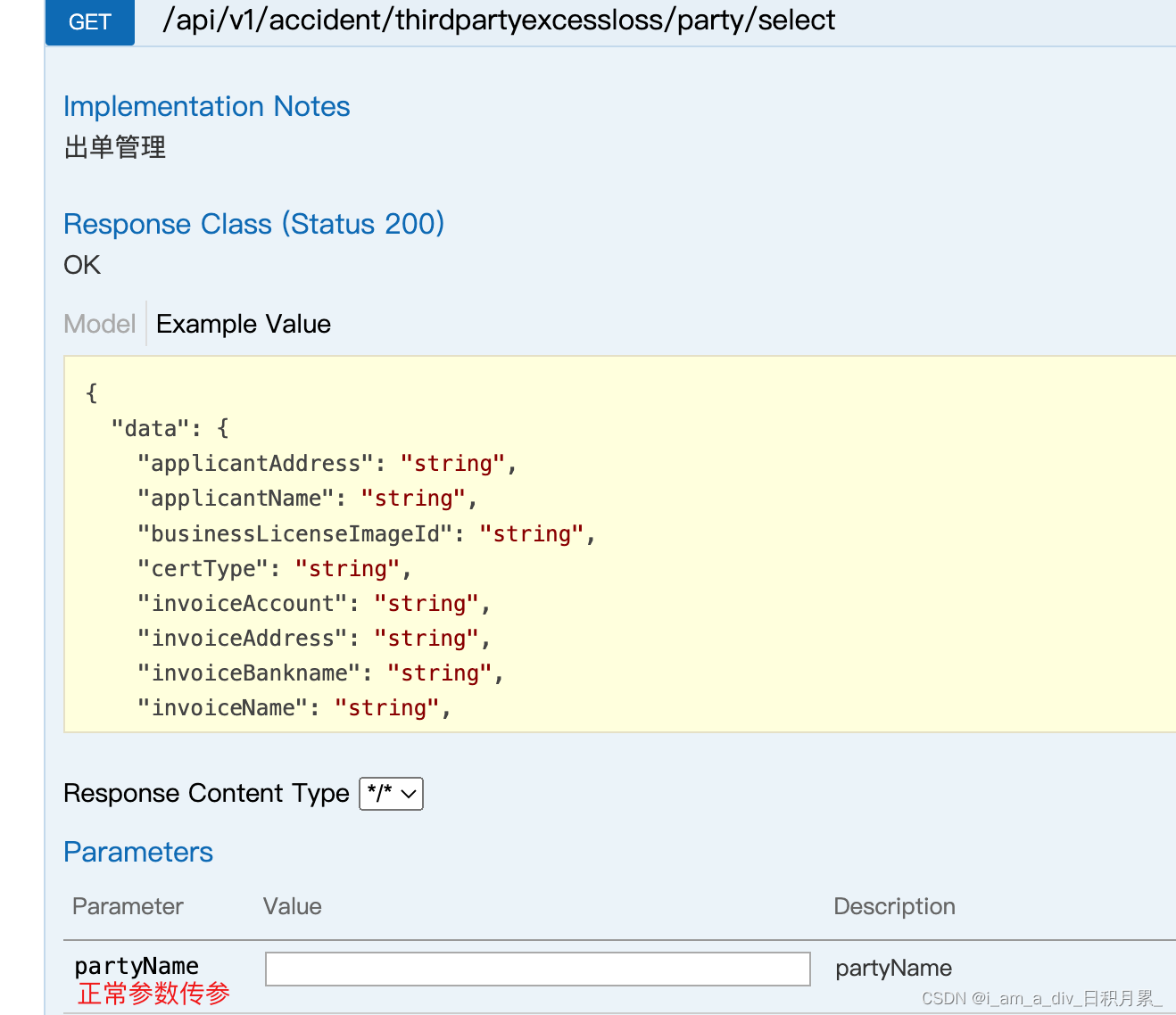Viewport: 1176px width, 1015px height.
Task: Open the /party/select endpoint path link
Action: pyautogui.click(x=499, y=20)
